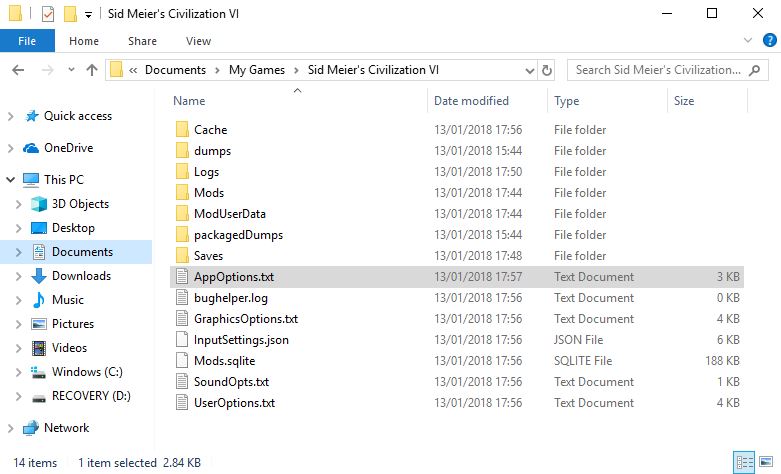The height and width of the screenshot is (474, 781).
Task: Select Downloads in navigation pane
Action: [x=81, y=276]
